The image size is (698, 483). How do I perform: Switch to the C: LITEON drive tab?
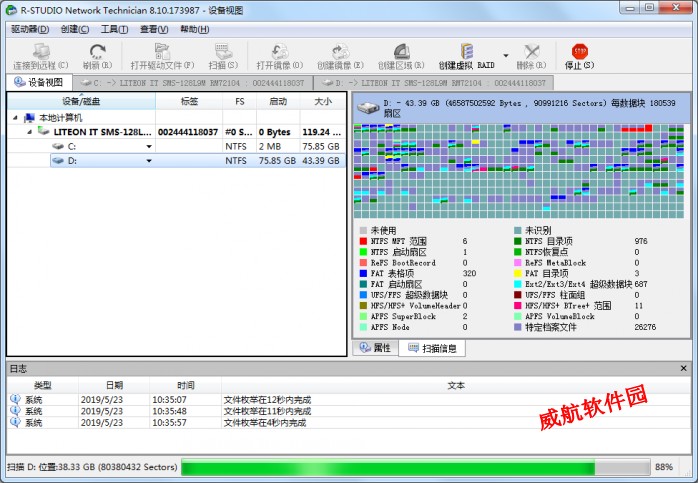(192, 83)
